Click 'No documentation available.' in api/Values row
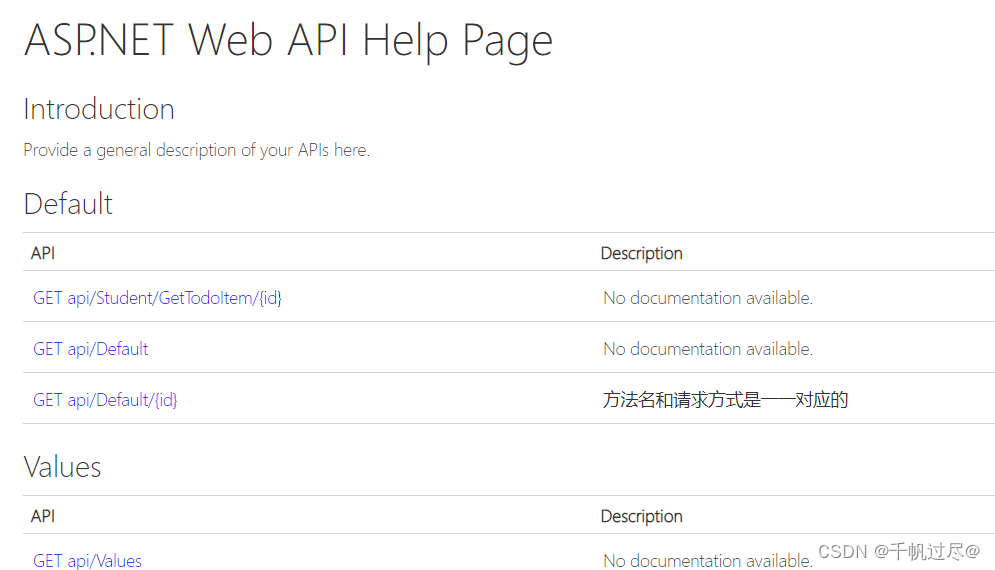The width and height of the screenshot is (995, 570). [708, 560]
